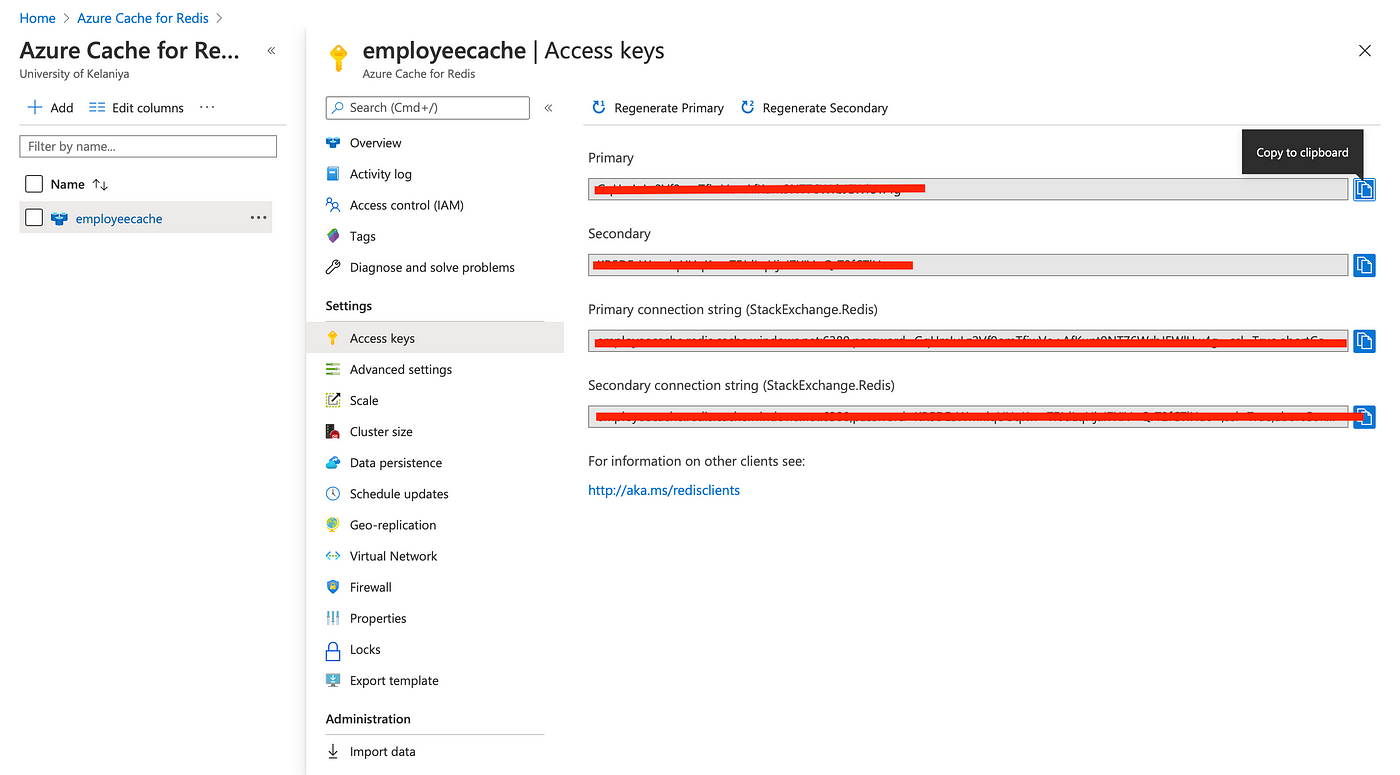Click the Access control people icon
The image size is (1400, 775).
point(333,205)
